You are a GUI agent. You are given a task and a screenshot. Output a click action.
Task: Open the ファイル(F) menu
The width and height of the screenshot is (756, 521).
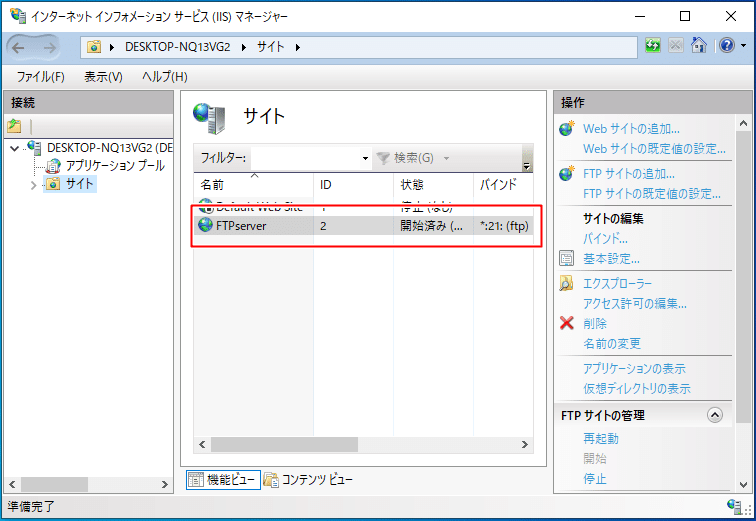[40, 77]
